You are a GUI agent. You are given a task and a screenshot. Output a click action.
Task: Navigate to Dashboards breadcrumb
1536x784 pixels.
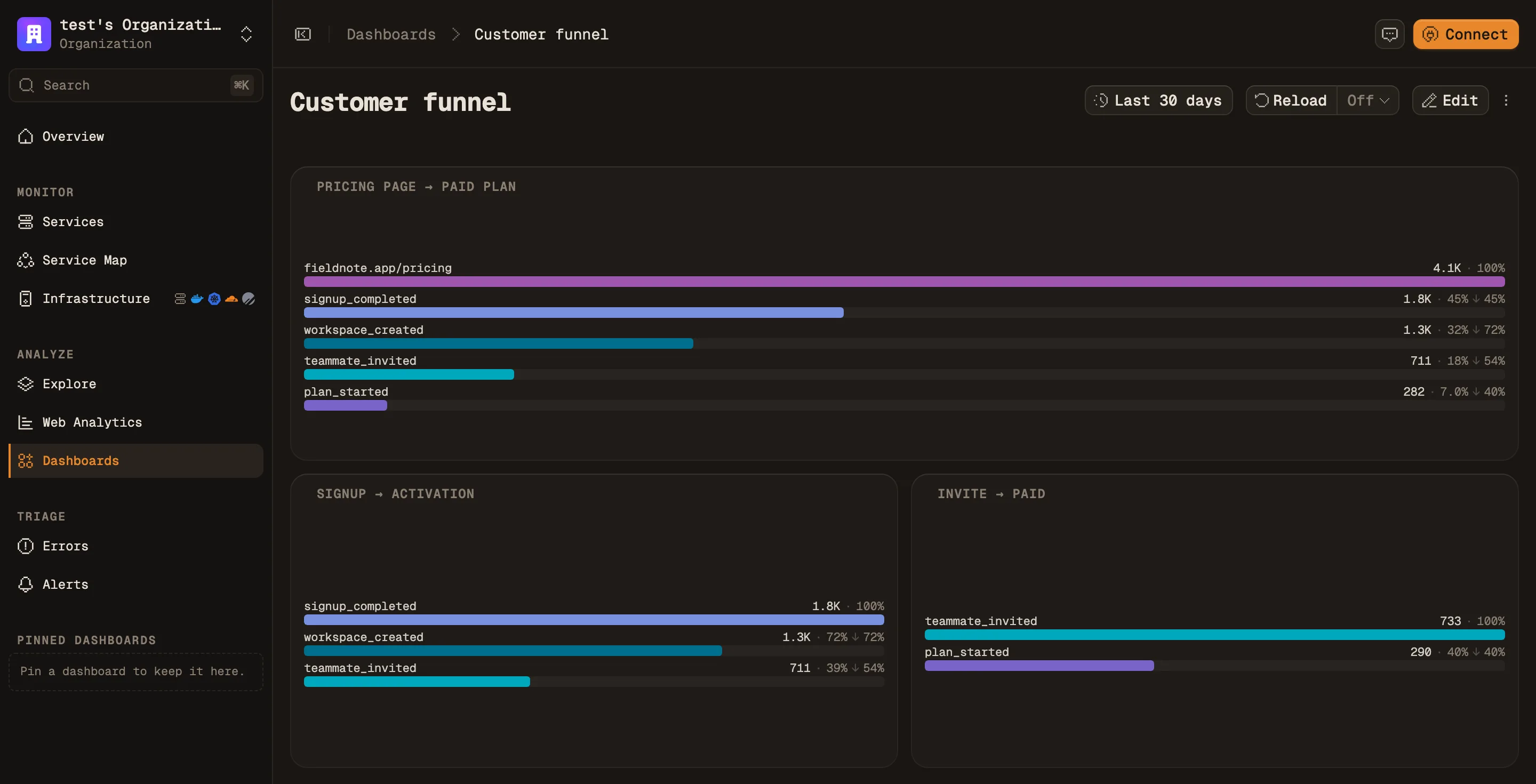(x=391, y=34)
